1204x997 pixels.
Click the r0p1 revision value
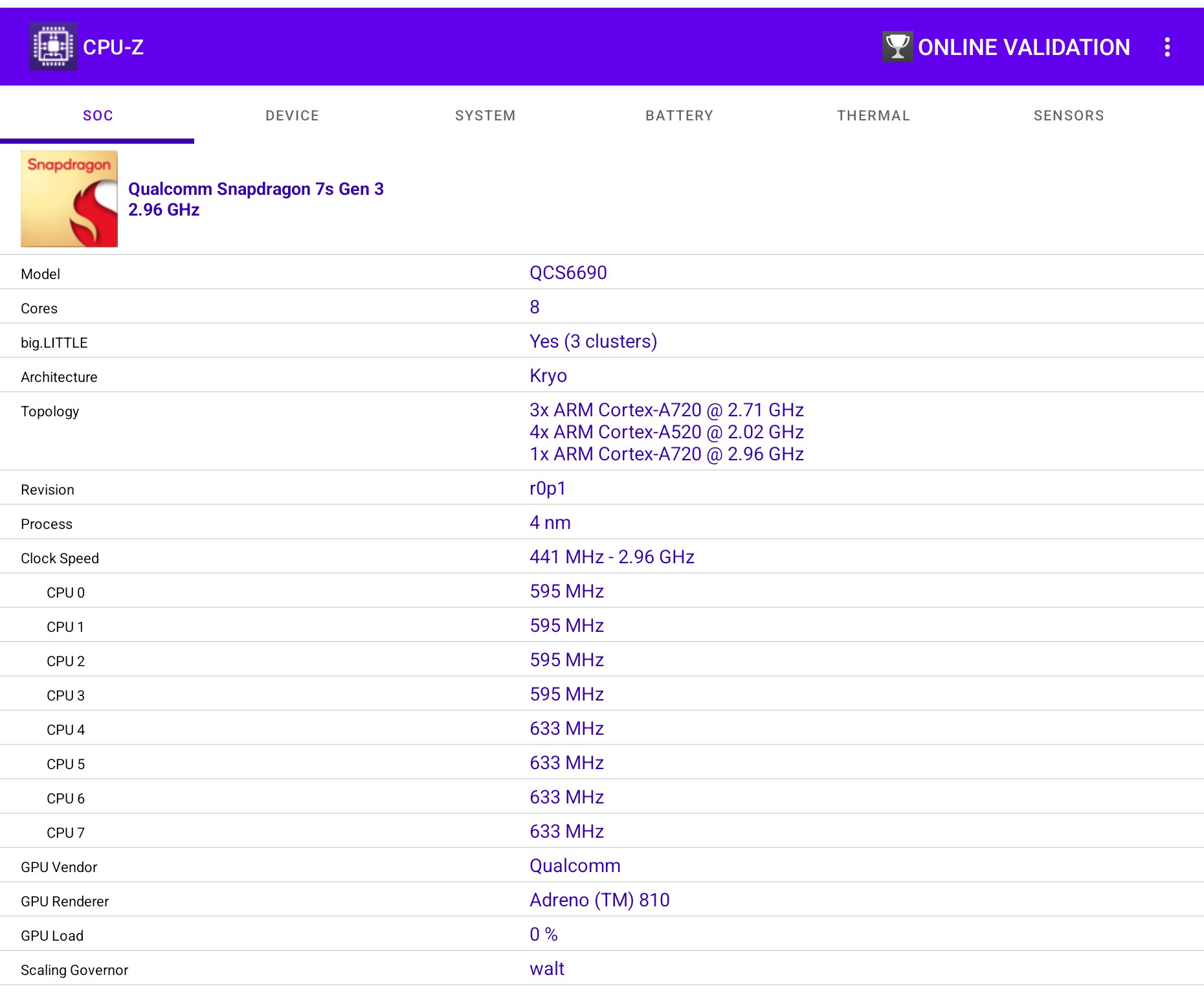pos(548,488)
